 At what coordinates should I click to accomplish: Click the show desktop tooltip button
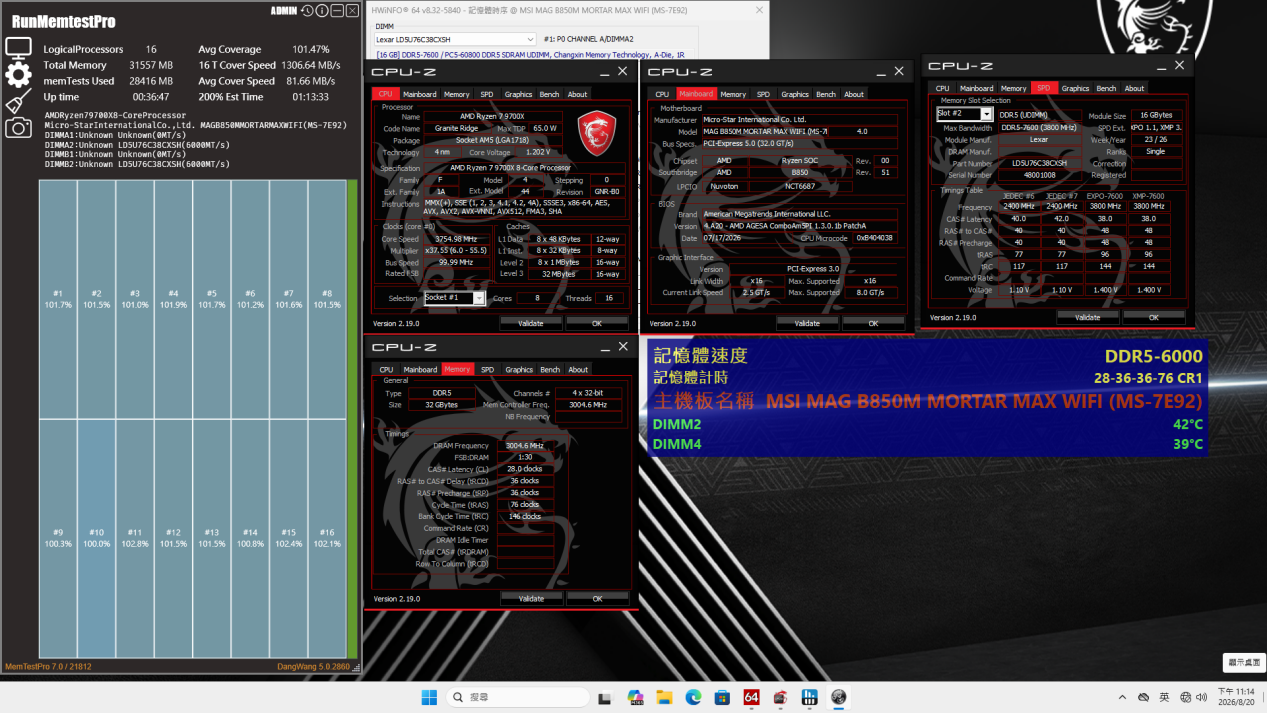(1245, 662)
